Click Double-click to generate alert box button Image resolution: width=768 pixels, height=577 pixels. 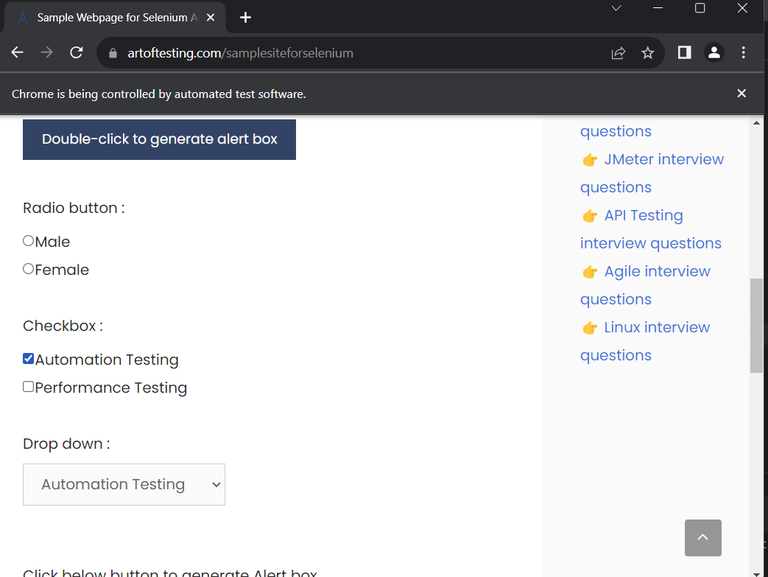coord(159,139)
